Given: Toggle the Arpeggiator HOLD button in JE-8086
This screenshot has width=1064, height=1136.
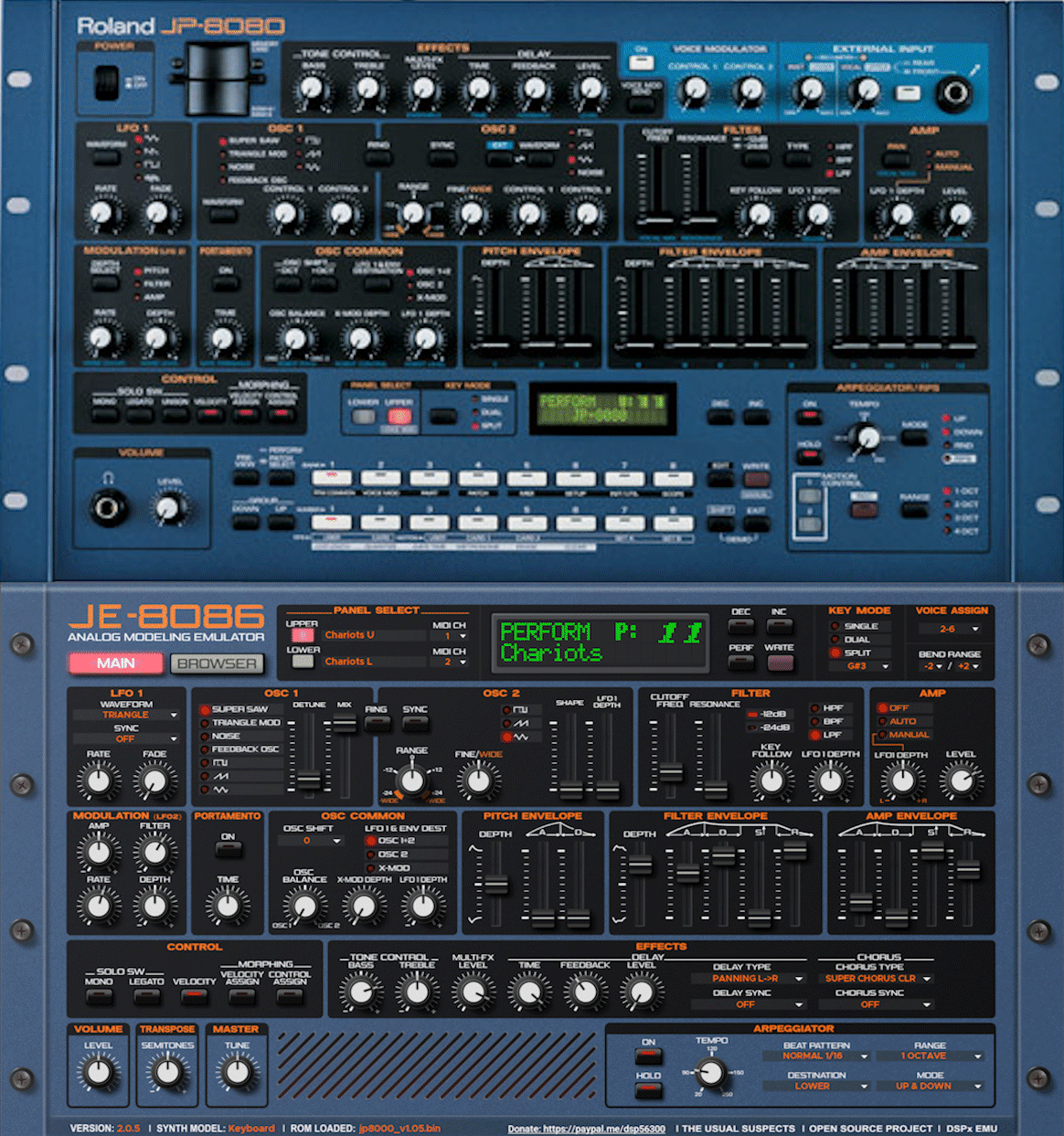Looking at the screenshot, I should point(648,1089).
